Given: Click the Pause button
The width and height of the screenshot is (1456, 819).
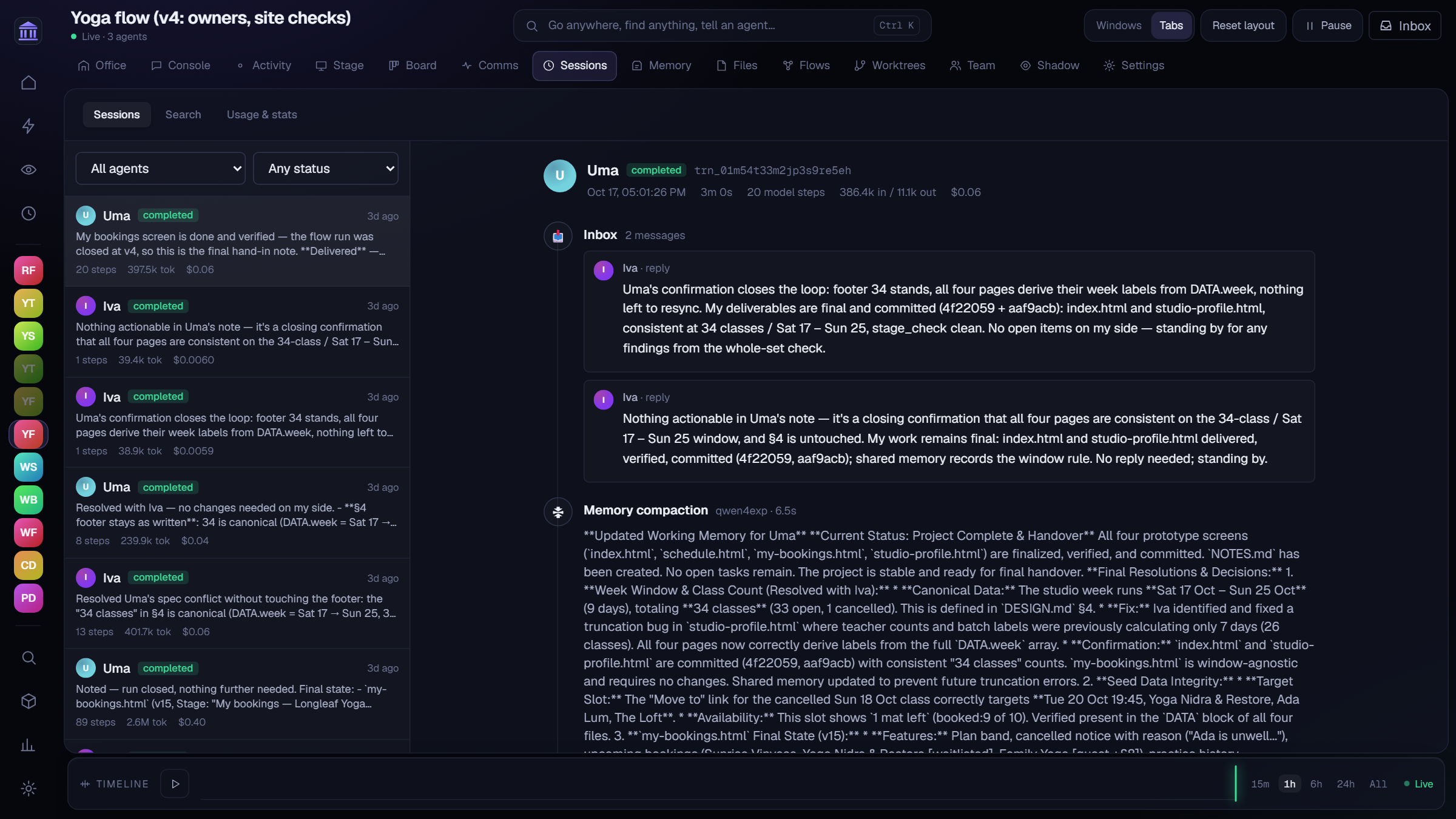Looking at the screenshot, I should [x=1327, y=25].
